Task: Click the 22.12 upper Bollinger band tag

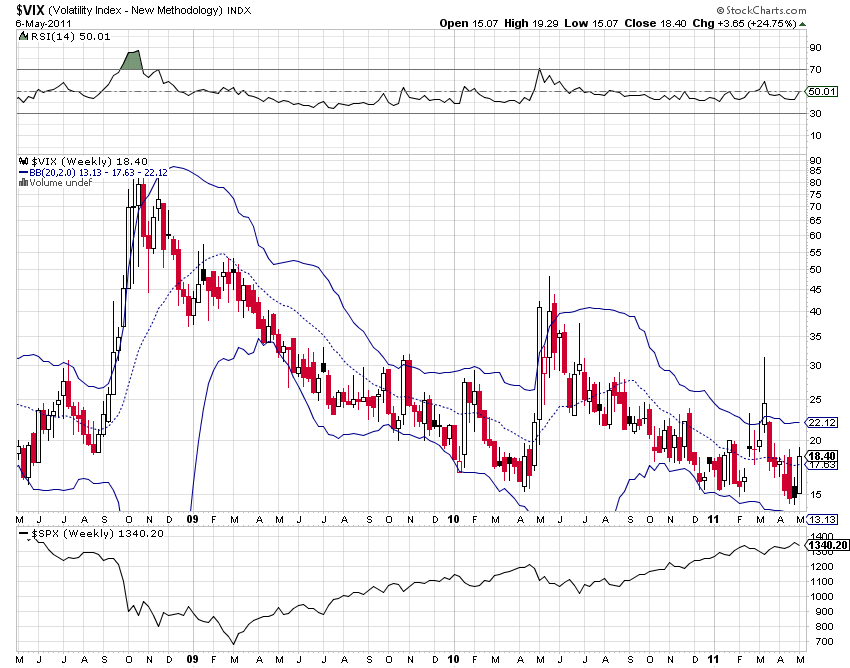Action: pyautogui.click(x=820, y=423)
